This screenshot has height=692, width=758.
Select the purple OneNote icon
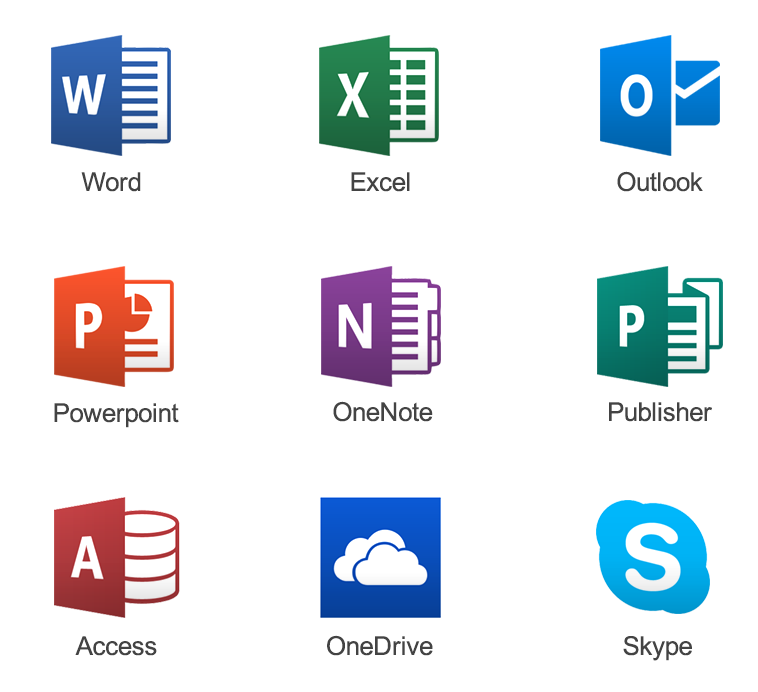tap(380, 326)
